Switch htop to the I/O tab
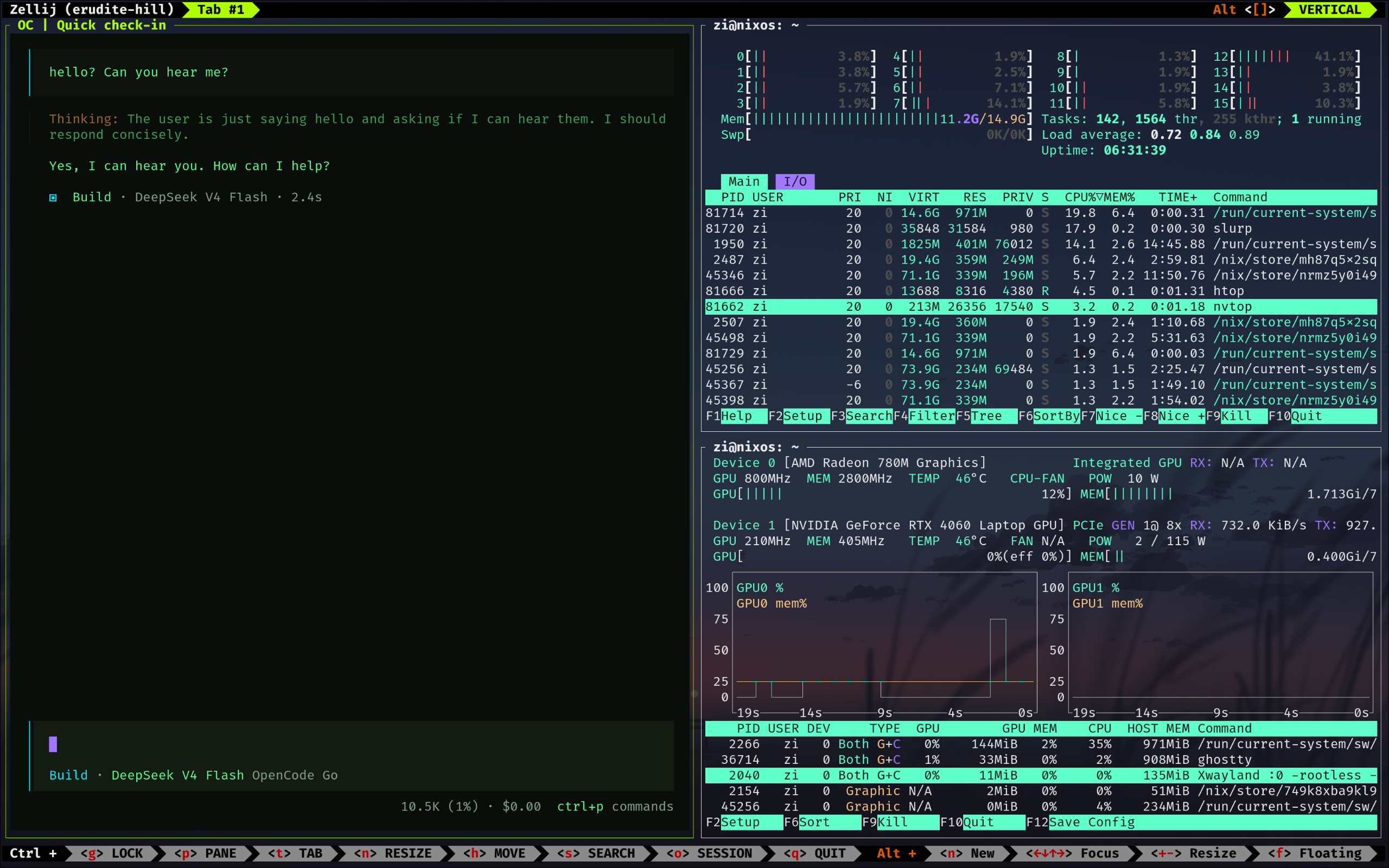The height and width of the screenshot is (868, 1389). [795, 181]
